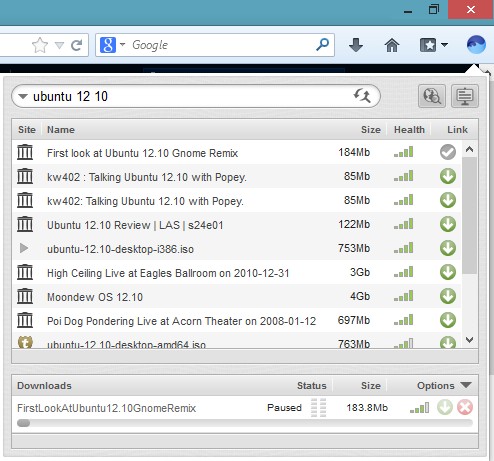The height and width of the screenshot is (461, 494).
Task: Open the bookmarks menu button
Action: pos(433,45)
